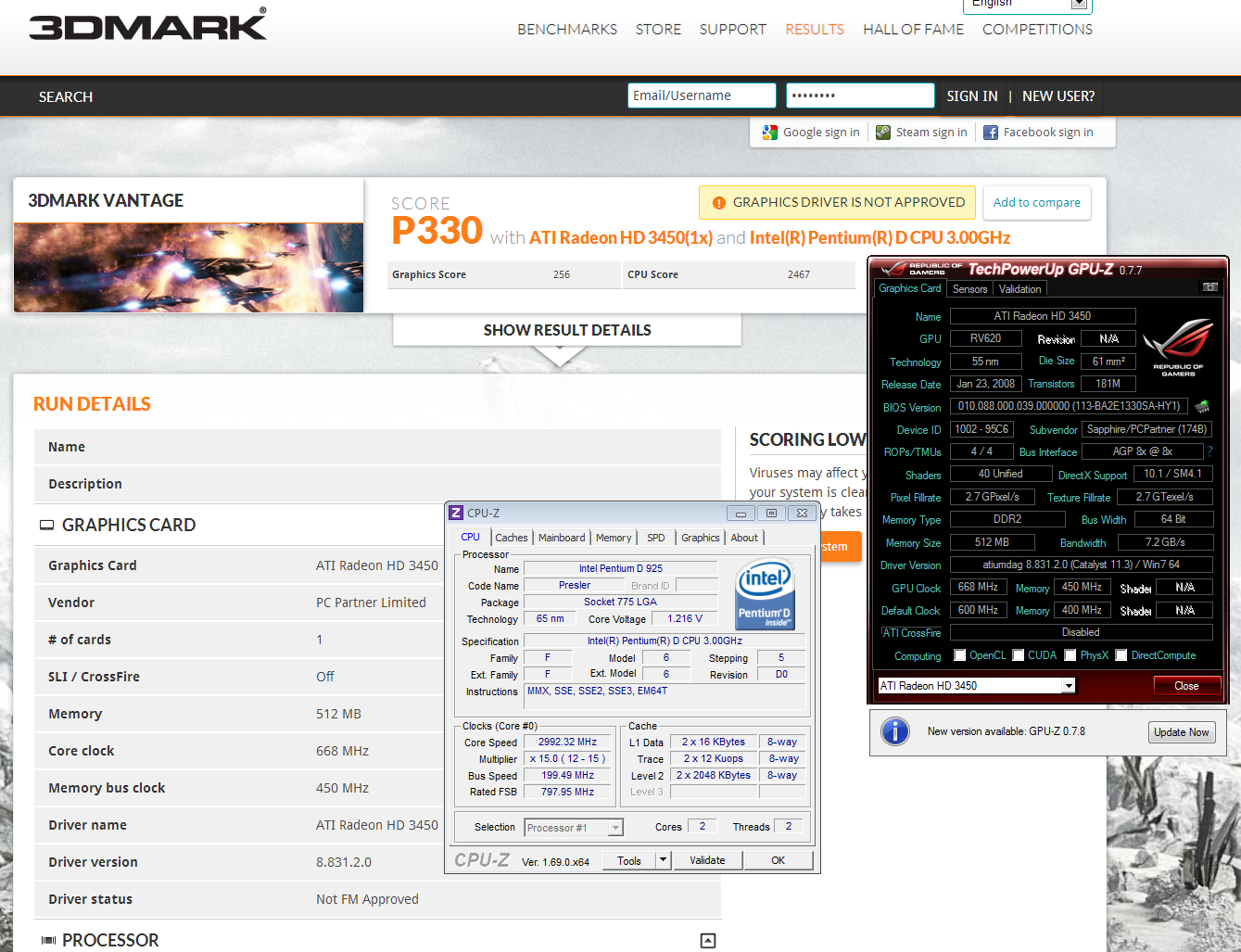The width and height of the screenshot is (1241, 952).
Task: Open the Benchmarks menu
Action: (567, 30)
